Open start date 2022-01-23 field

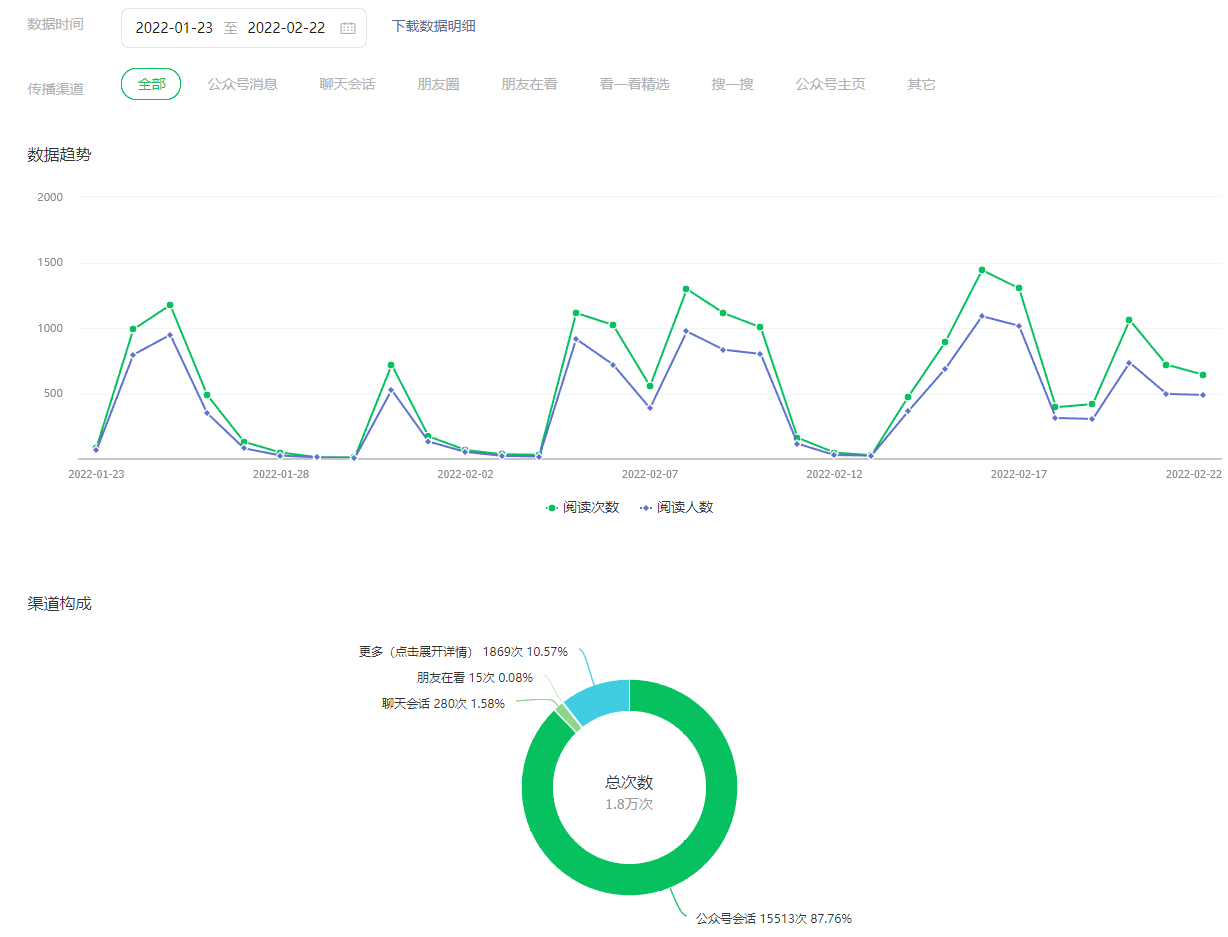[174, 28]
